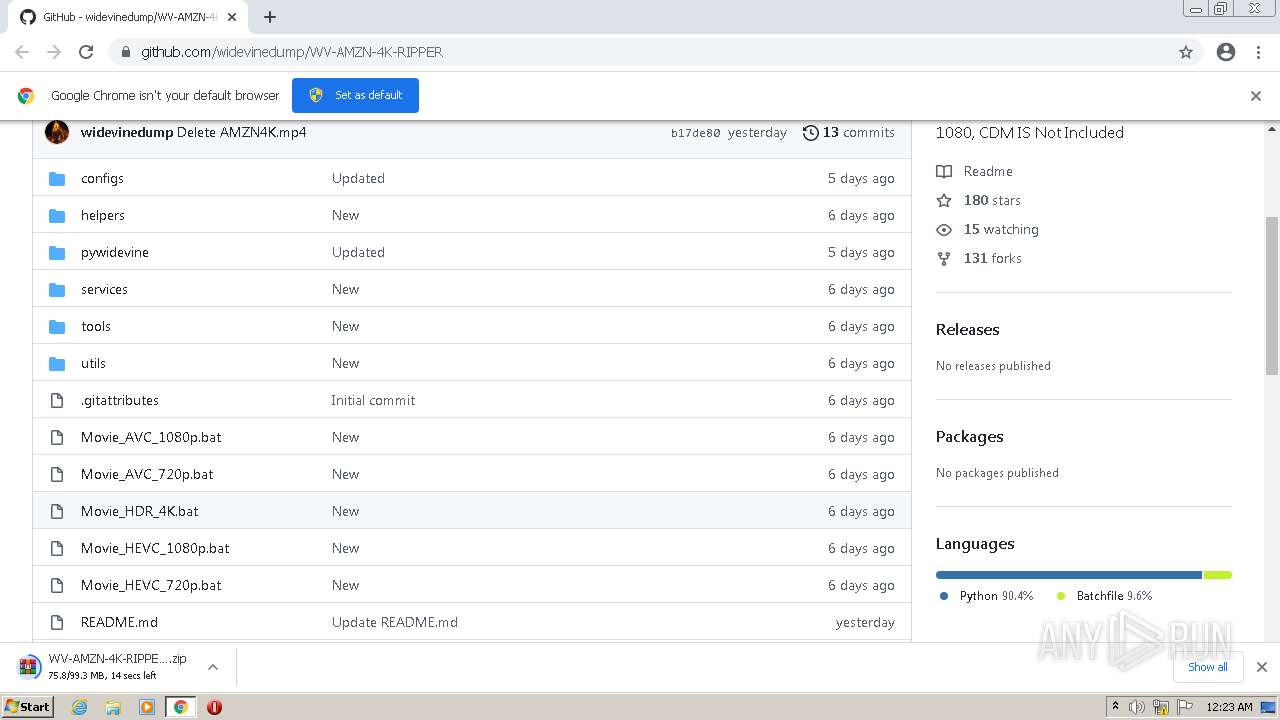Click the widevinedump author name

(x=127, y=133)
